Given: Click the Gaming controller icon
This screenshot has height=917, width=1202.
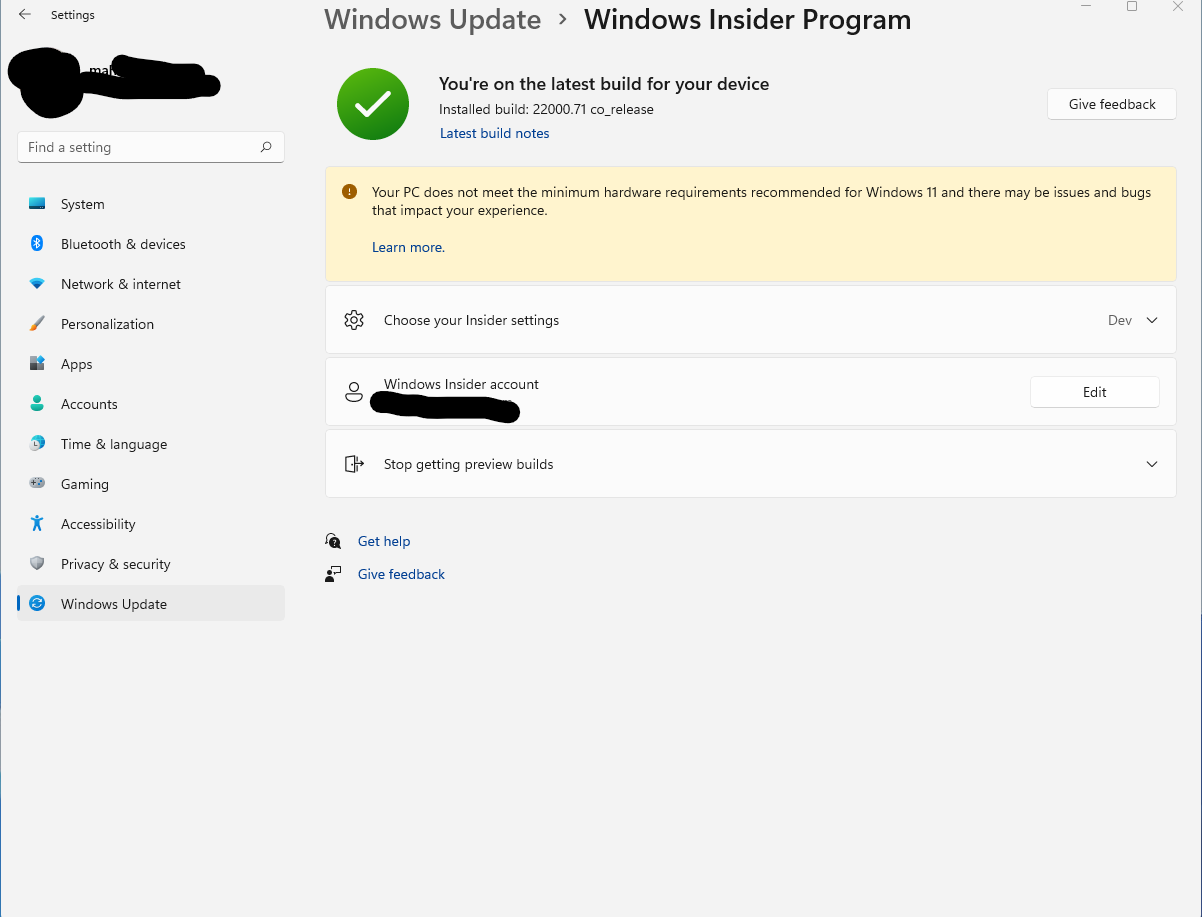Looking at the screenshot, I should pyautogui.click(x=37, y=484).
